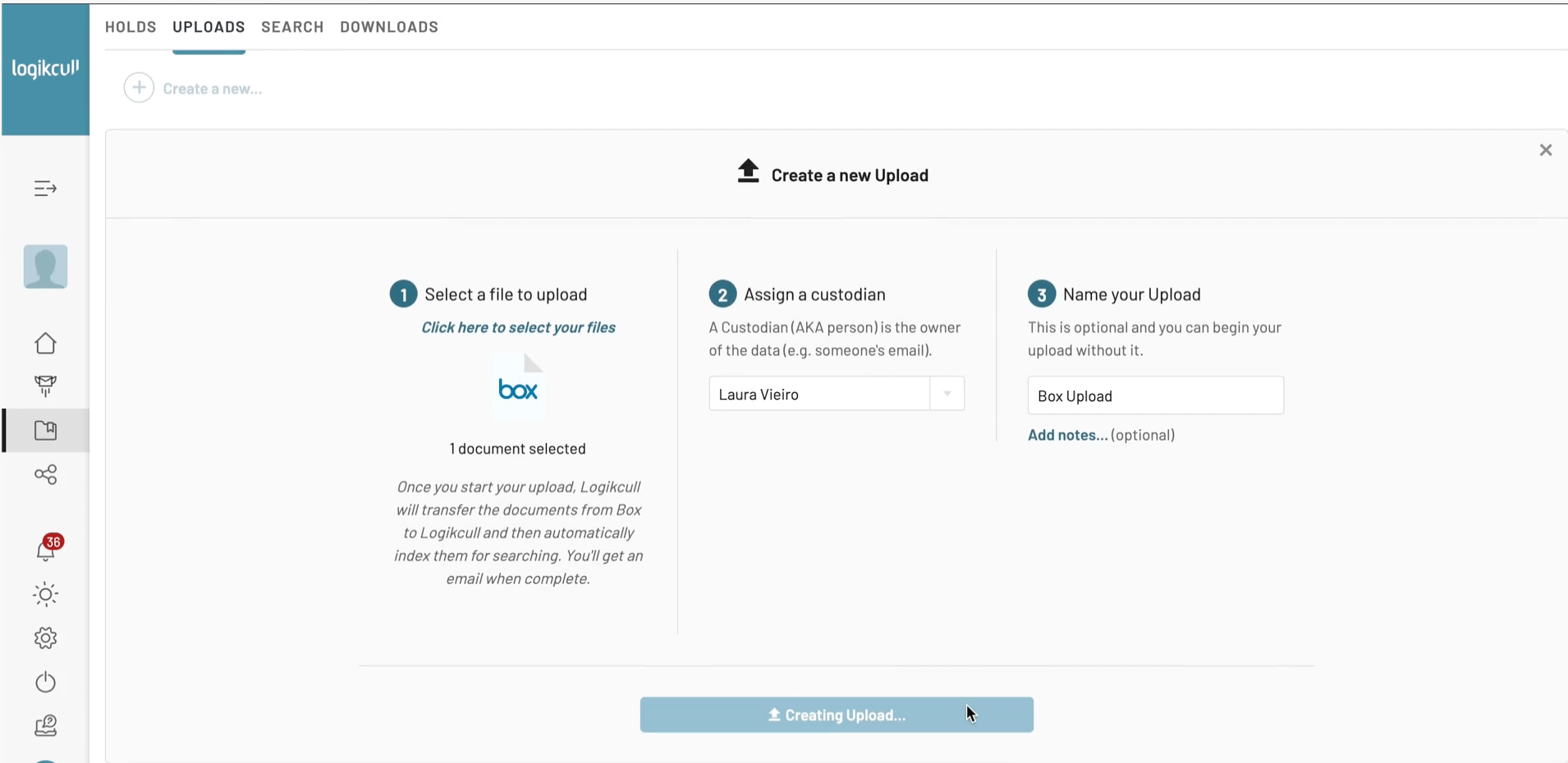Expand the Create a new... option
This screenshot has height=763, width=1568.
point(194,88)
